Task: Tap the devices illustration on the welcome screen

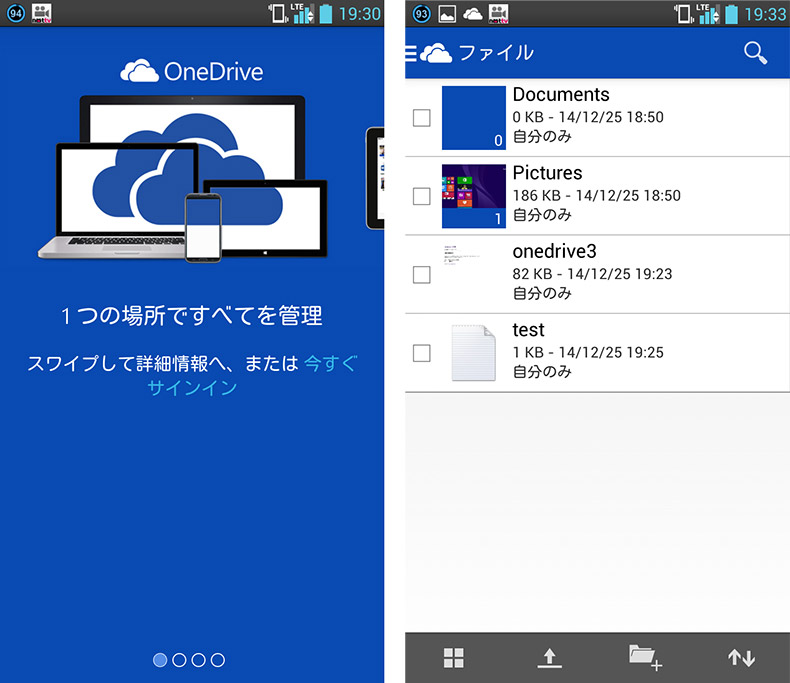Action: 182,179
